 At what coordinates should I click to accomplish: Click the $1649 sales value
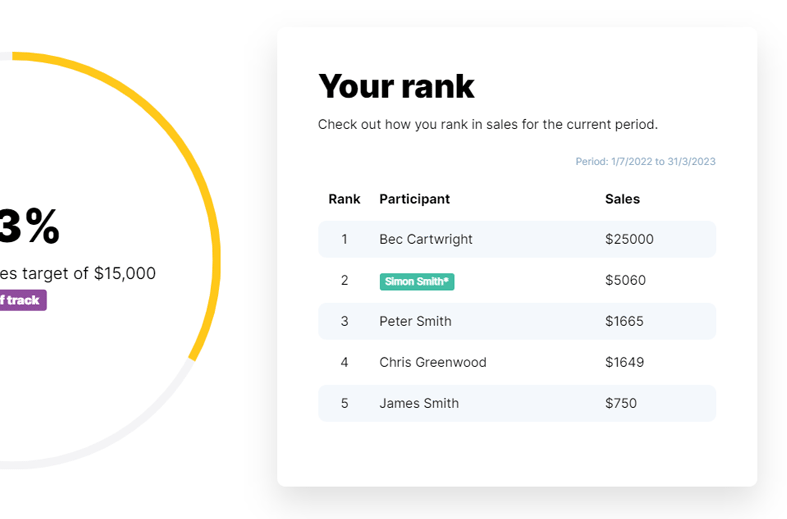[624, 362]
